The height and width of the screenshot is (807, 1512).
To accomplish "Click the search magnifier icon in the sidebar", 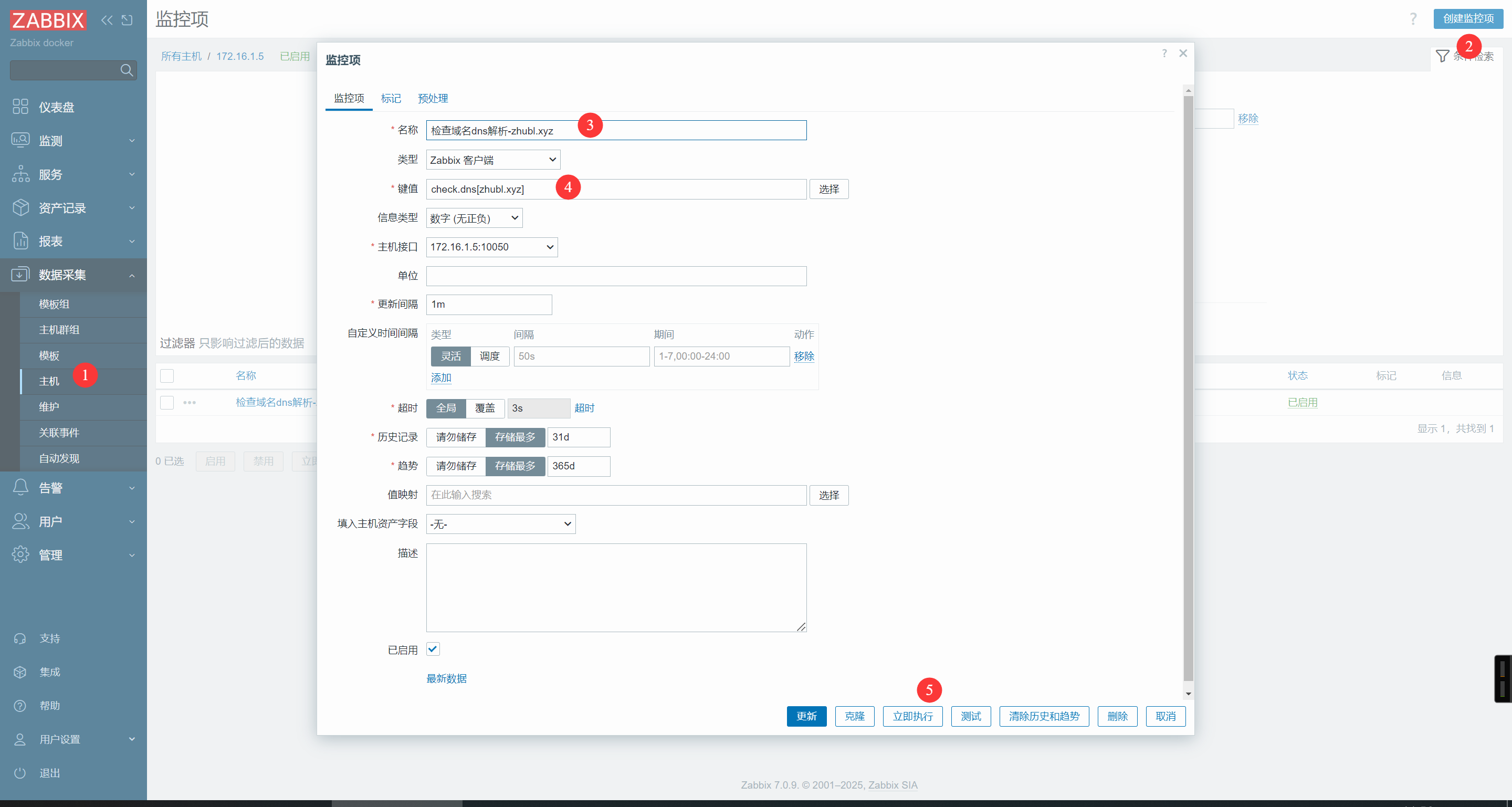I will tap(126, 70).
